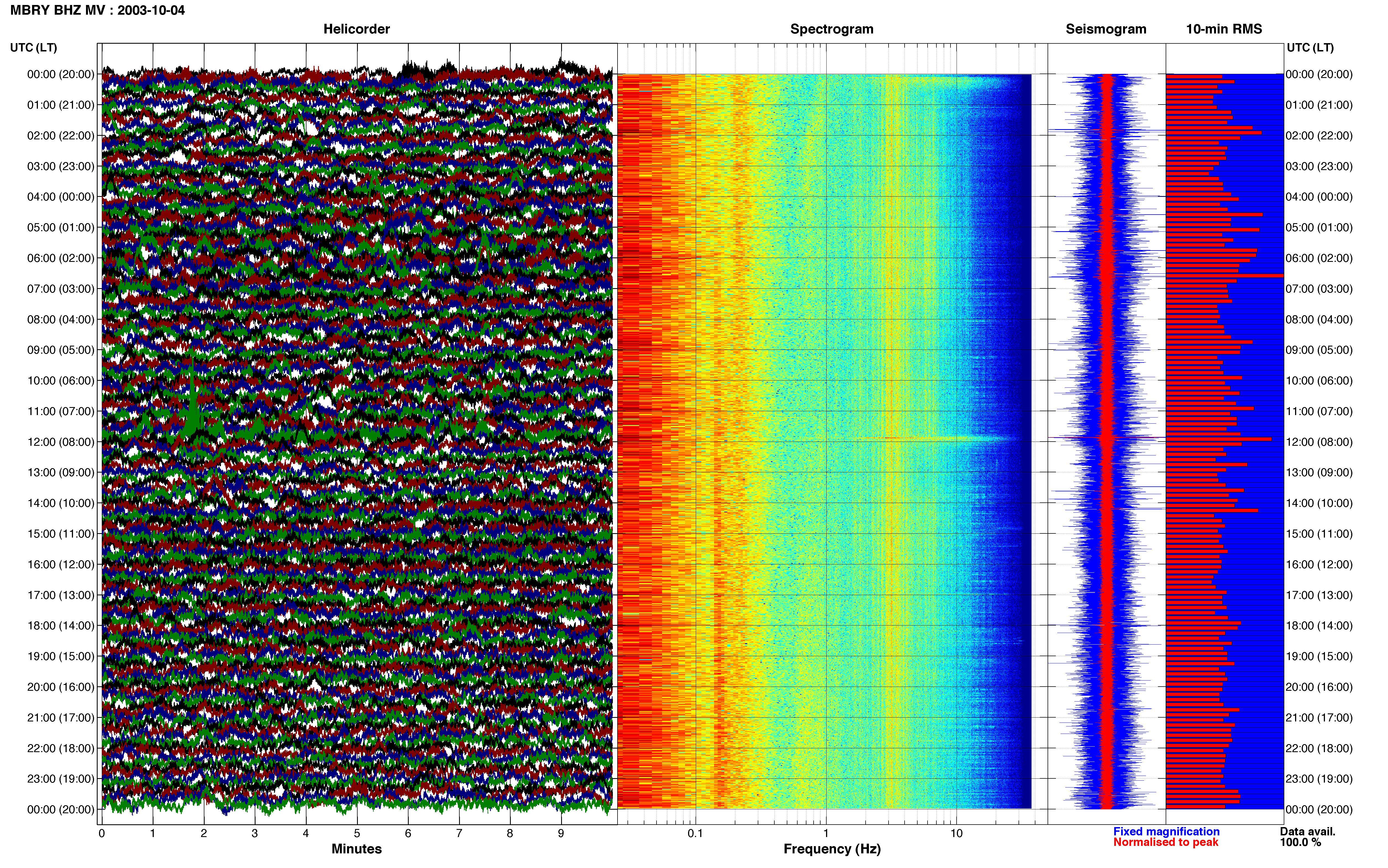
Task: Click right time label 12:00 (08:00)
Action: 1319,442
